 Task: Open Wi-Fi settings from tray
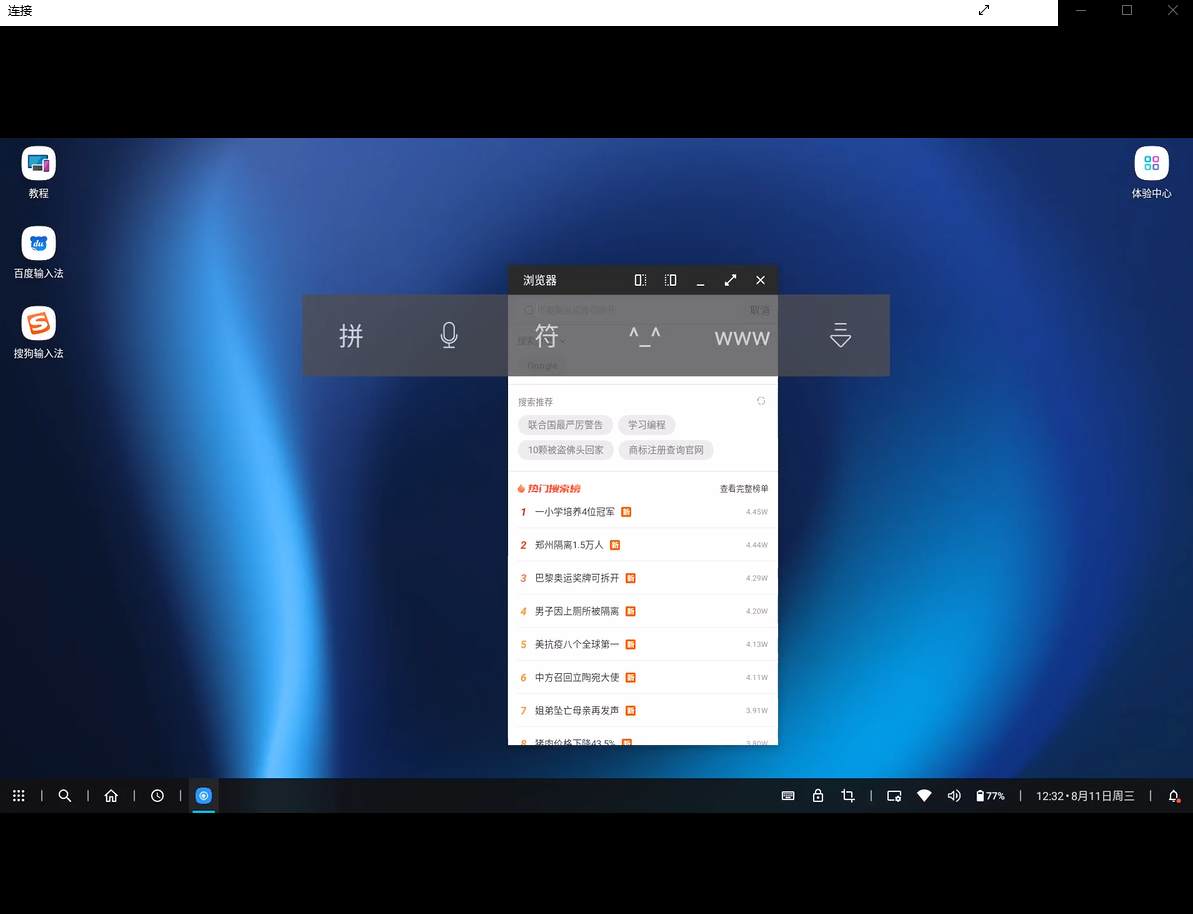click(x=924, y=795)
